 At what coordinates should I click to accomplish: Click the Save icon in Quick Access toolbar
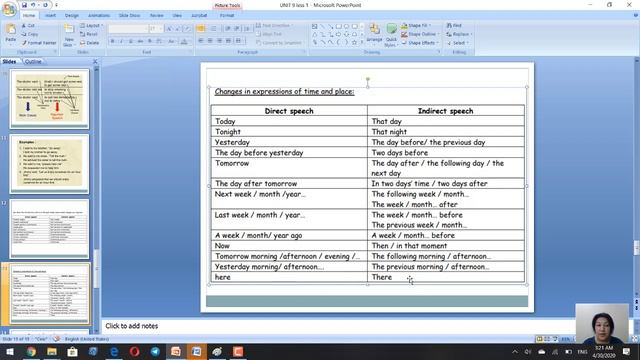(24, 5)
